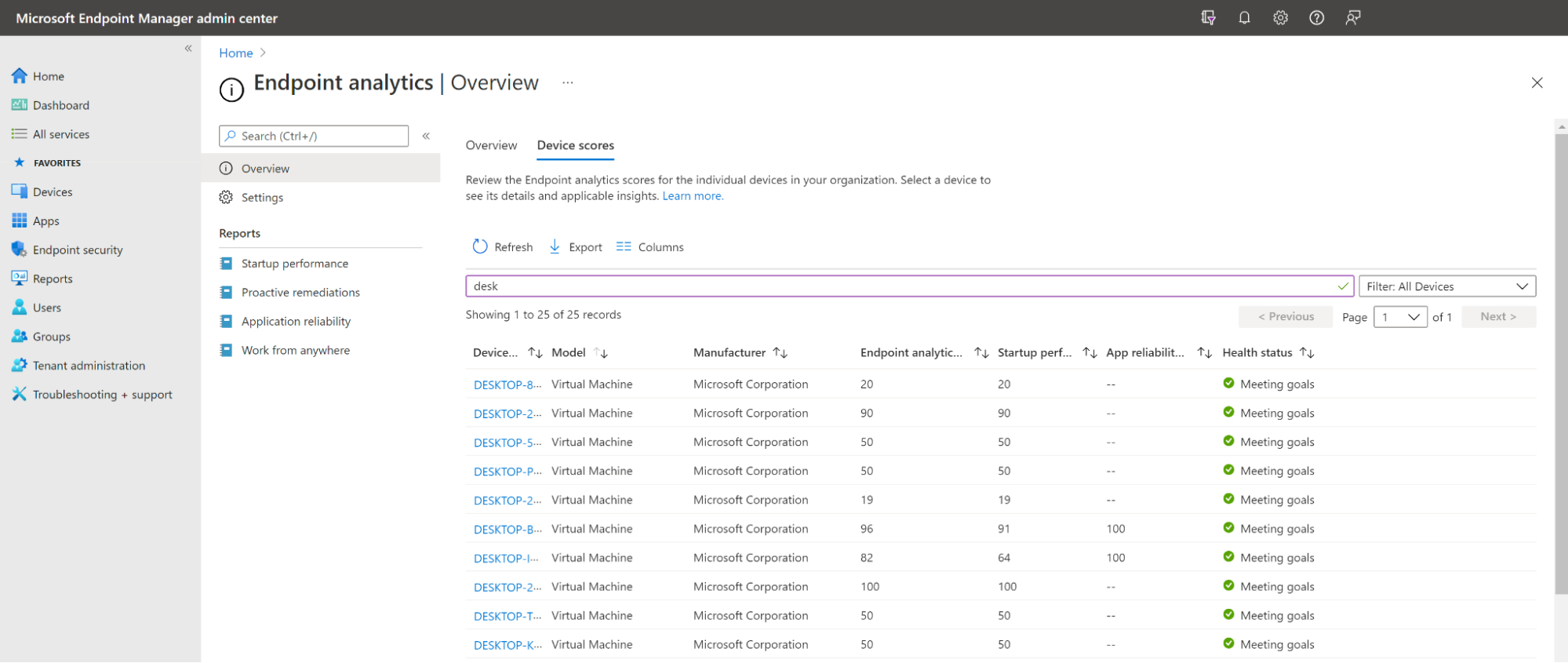Select "Showing 1 to 25 of 25 records" text
Viewport: 1568px width, 663px height.
point(544,315)
